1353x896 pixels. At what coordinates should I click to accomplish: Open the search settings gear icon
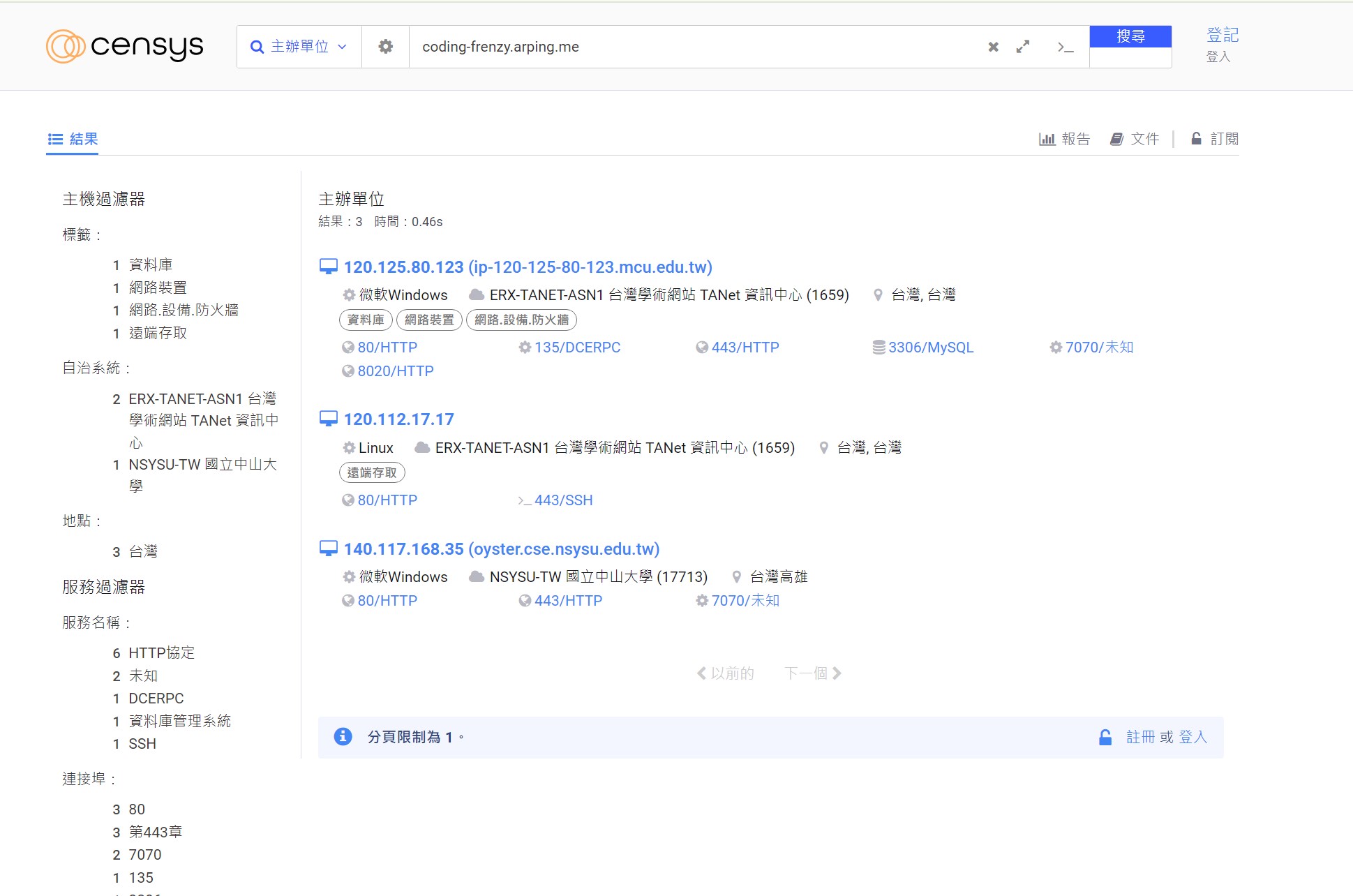385,47
